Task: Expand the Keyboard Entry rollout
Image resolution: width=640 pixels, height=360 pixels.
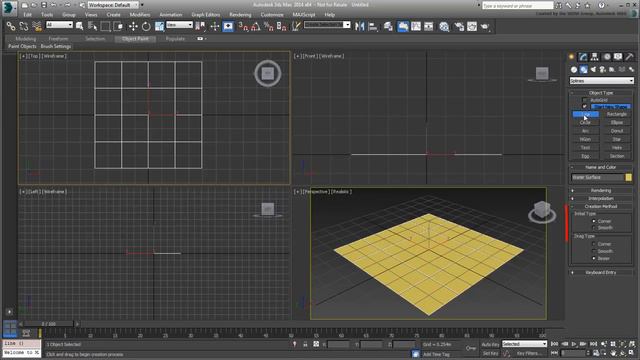Action: point(601,273)
